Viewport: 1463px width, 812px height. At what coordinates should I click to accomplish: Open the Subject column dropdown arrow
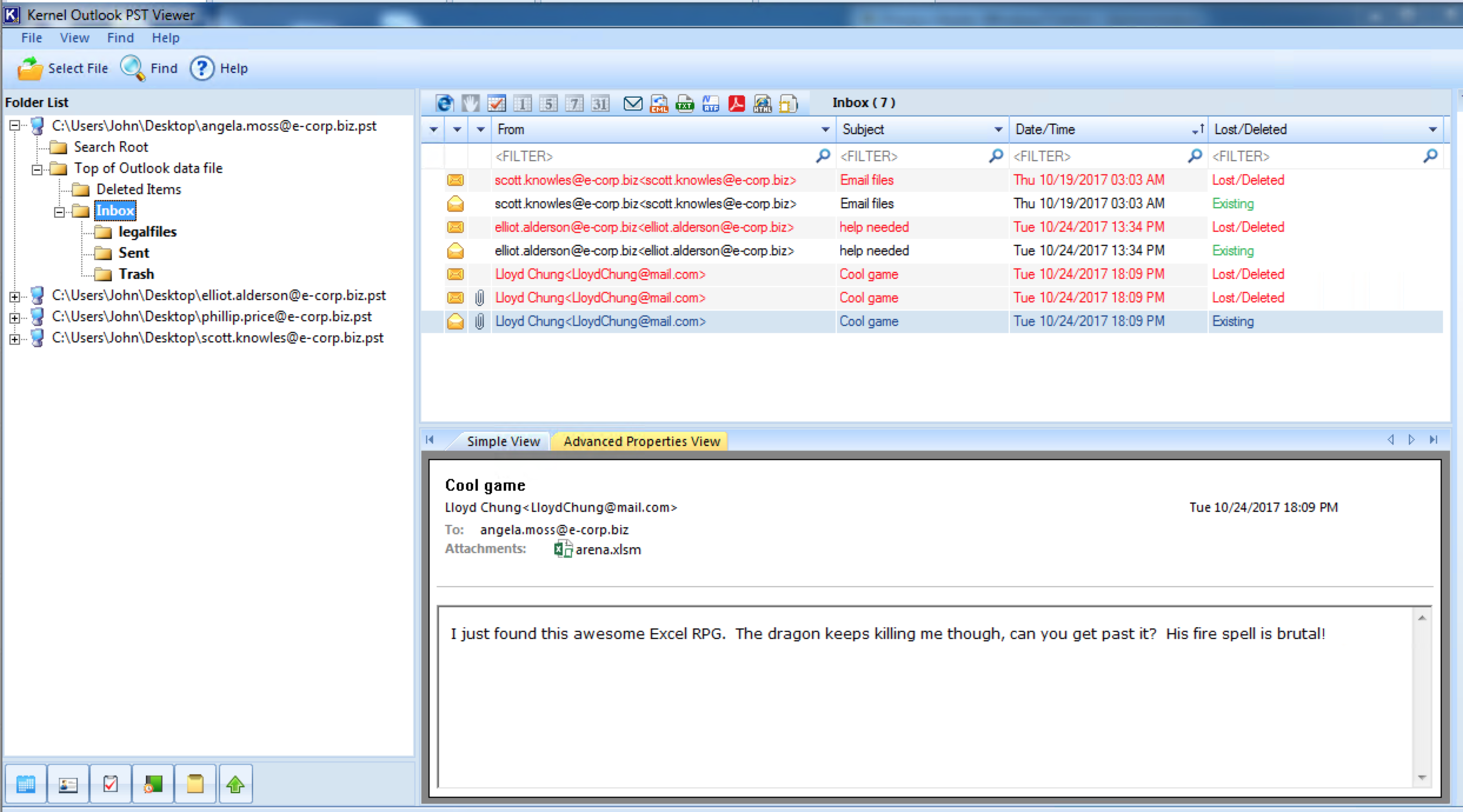point(998,129)
